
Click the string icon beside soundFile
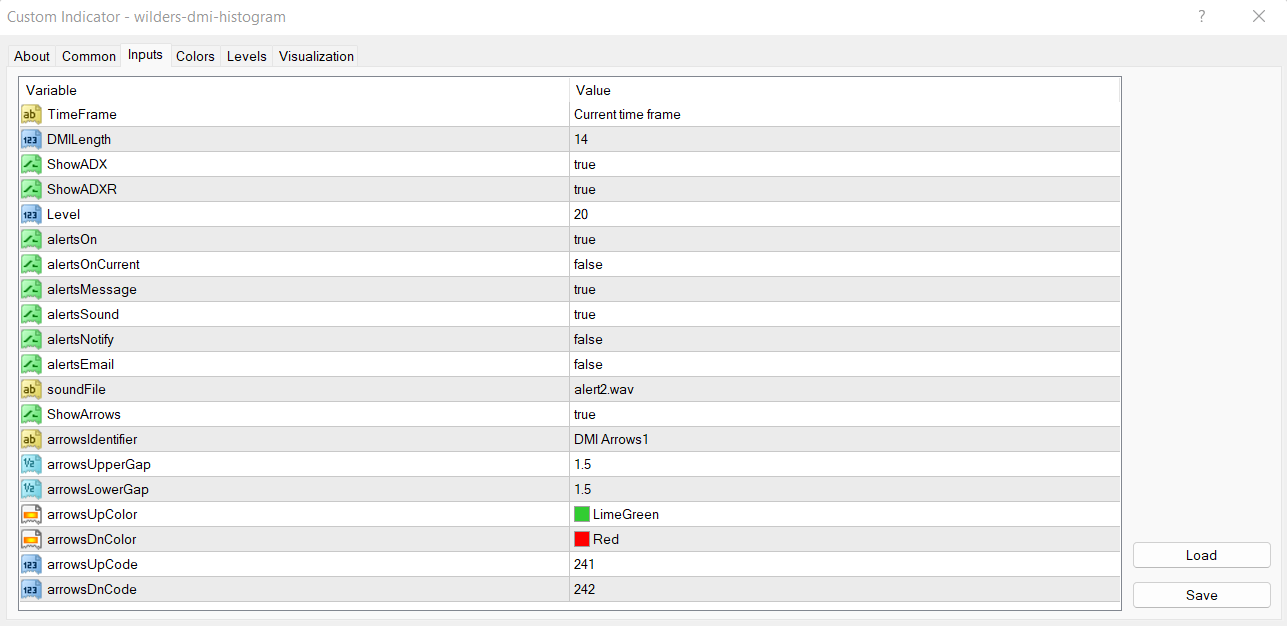(31, 390)
